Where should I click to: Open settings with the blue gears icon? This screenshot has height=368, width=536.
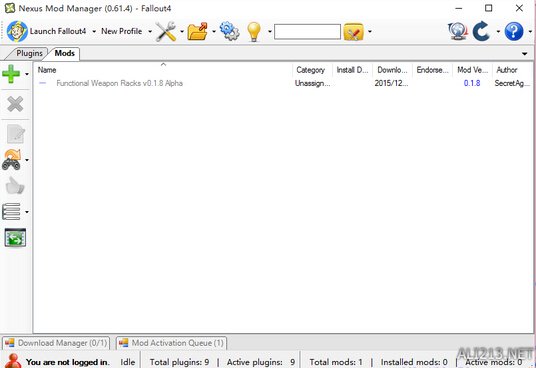tap(229, 31)
